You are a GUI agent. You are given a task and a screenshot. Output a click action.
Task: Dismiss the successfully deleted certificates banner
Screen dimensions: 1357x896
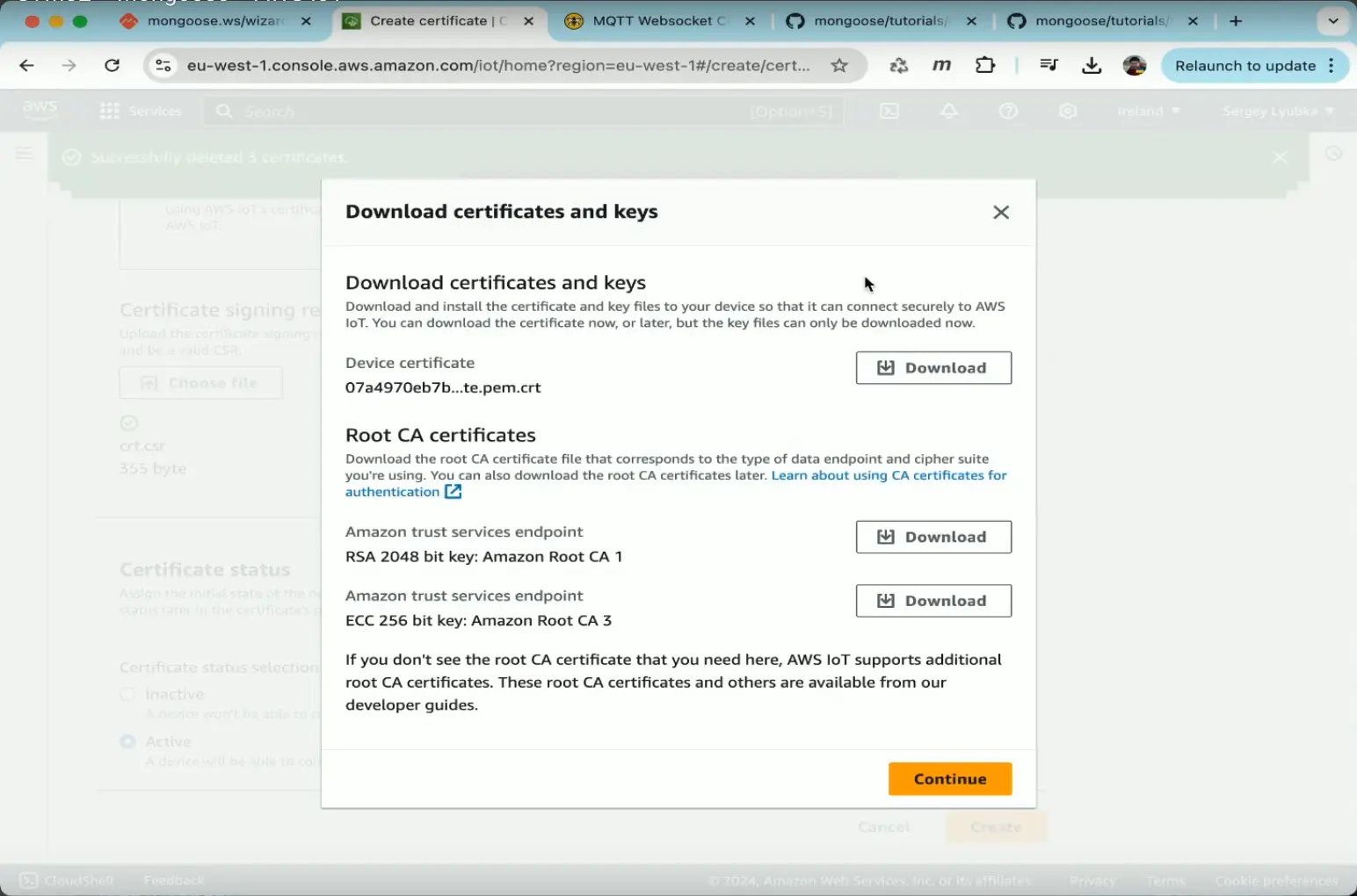tap(1280, 157)
